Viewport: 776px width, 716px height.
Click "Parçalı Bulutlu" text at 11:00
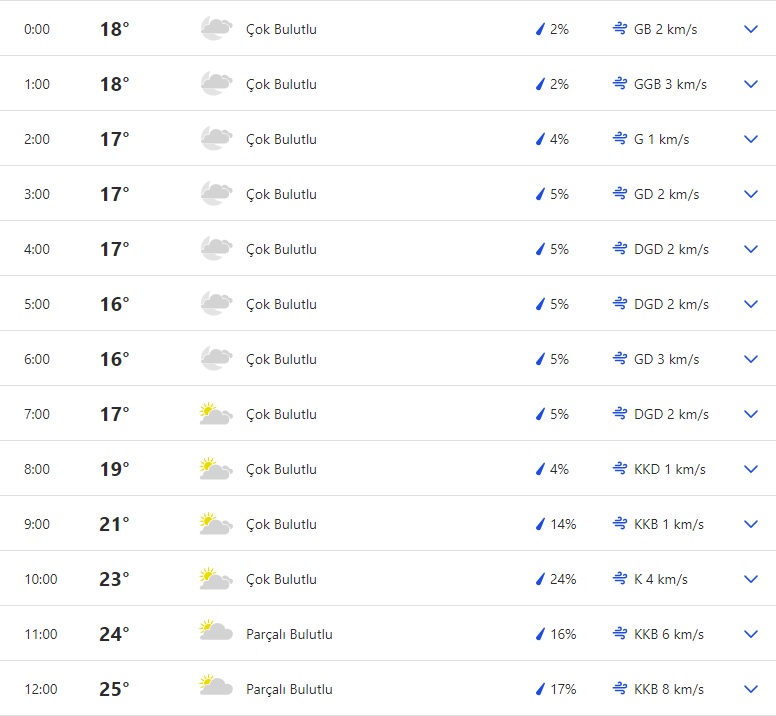[289, 634]
